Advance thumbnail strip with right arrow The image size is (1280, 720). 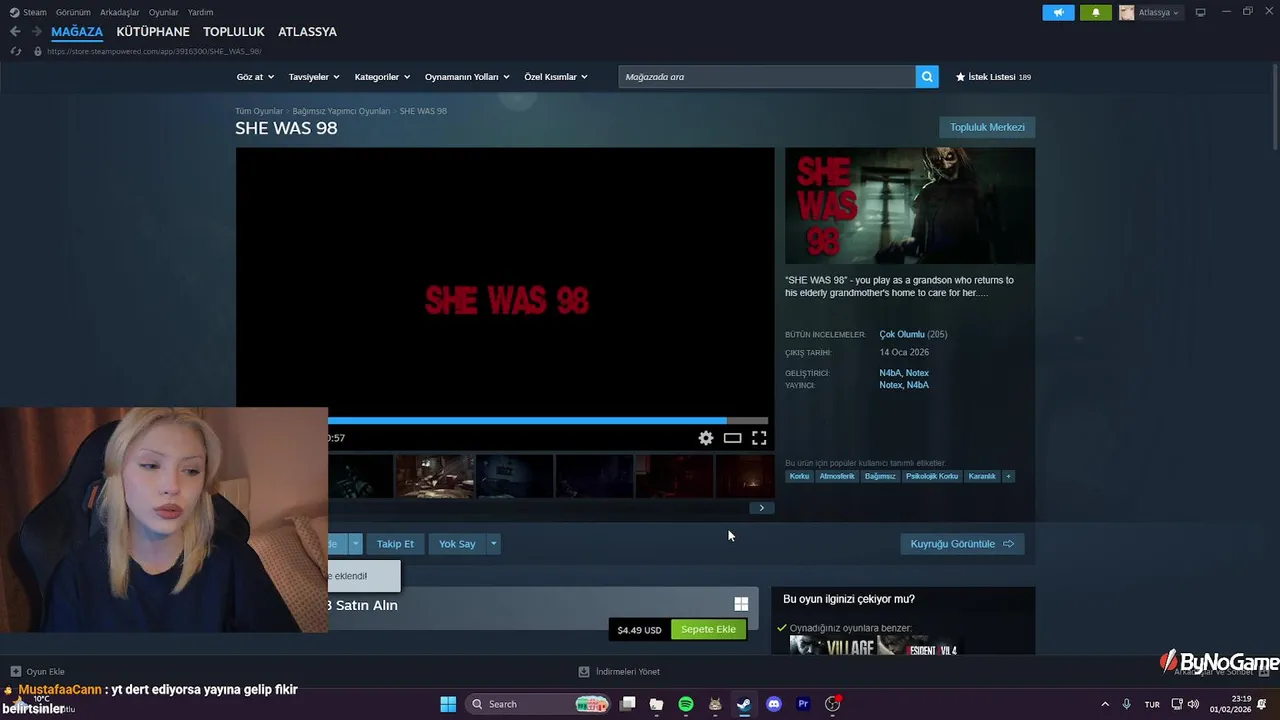pyautogui.click(x=761, y=508)
